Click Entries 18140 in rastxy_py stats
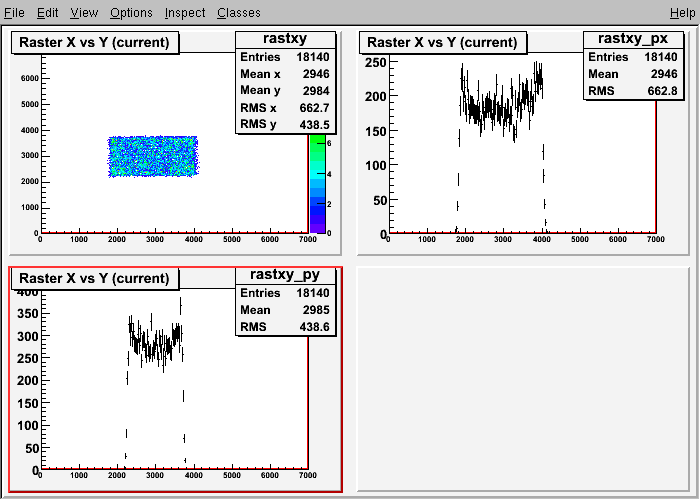Screen dimensions: 700x500 pos(285,293)
